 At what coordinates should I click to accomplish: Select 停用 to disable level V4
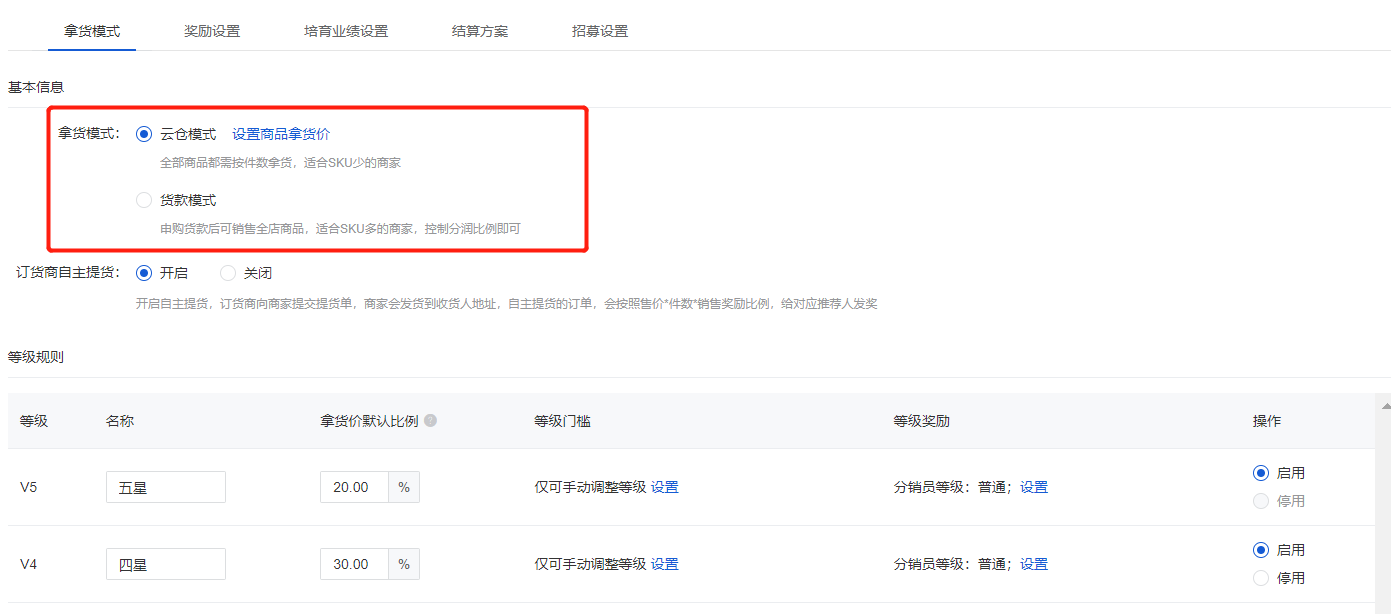point(1262,577)
